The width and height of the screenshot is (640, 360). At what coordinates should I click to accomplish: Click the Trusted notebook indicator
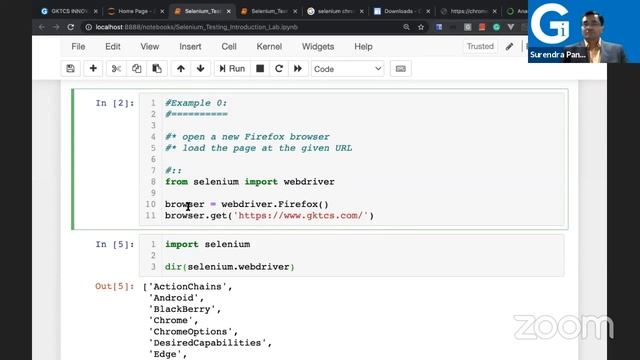480,46
